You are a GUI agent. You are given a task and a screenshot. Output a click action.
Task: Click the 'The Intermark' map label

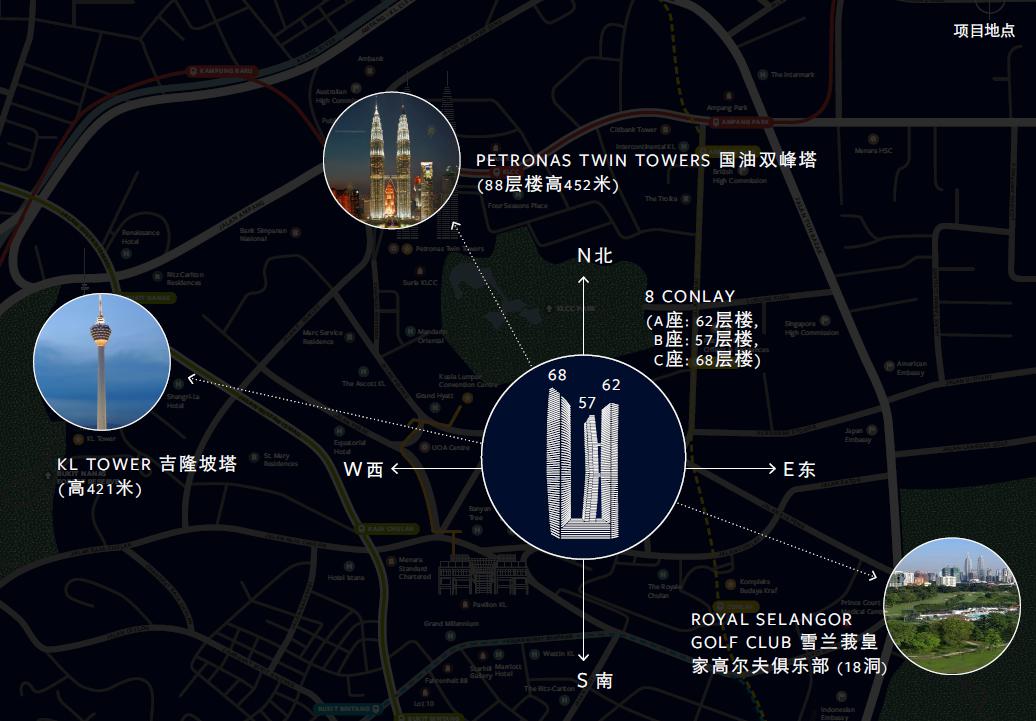792,75
